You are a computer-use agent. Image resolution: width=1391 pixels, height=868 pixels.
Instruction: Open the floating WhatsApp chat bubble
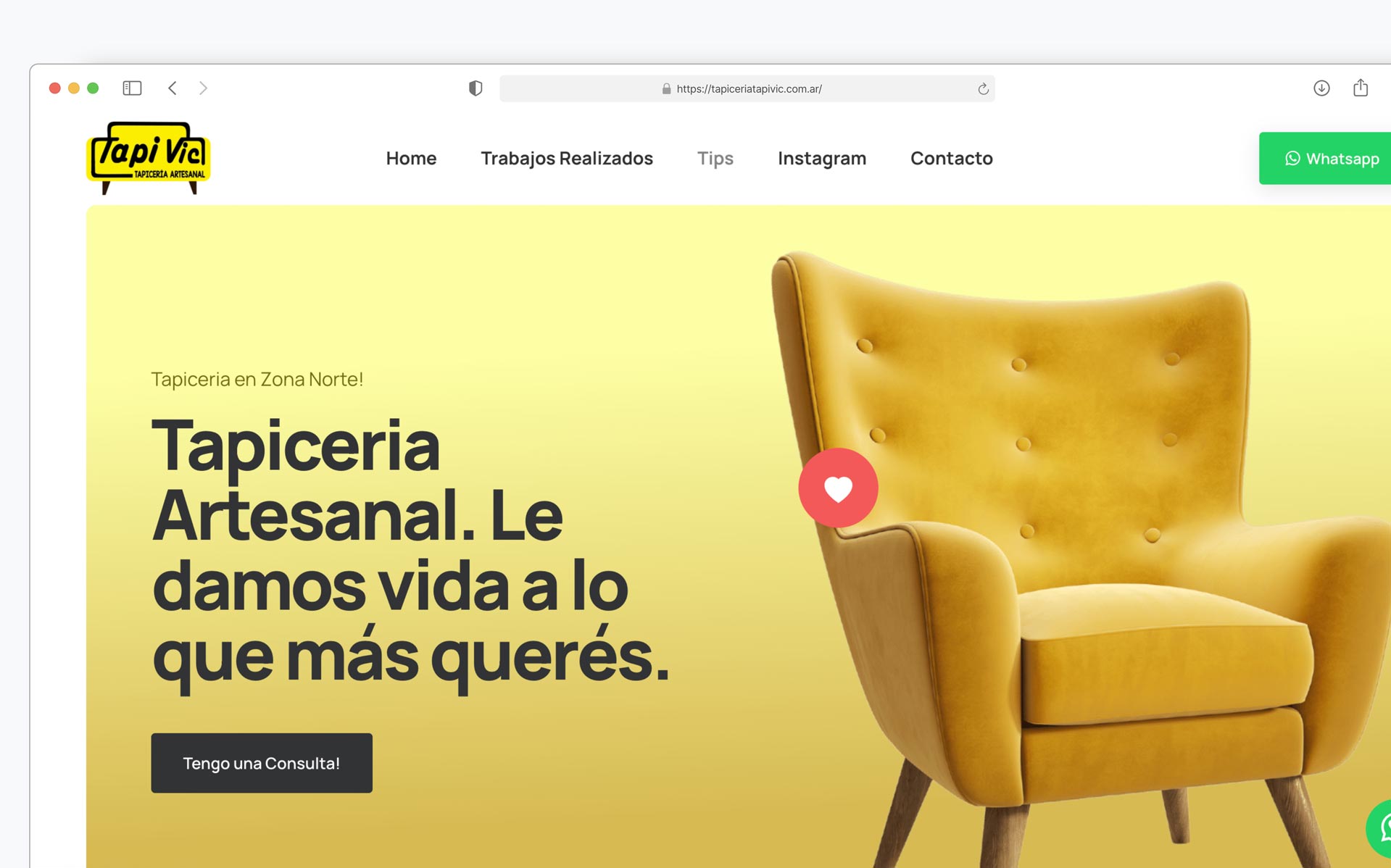pos(1379,828)
